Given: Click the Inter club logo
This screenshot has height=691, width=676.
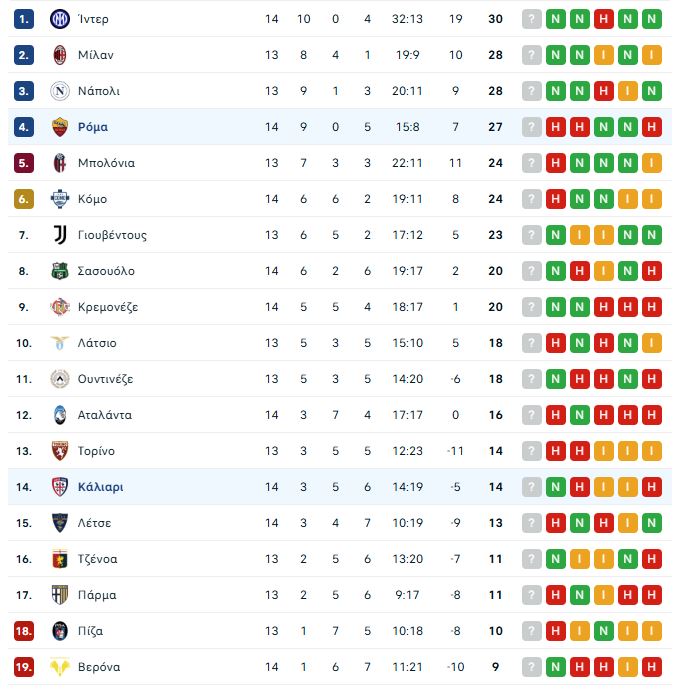Looking at the screenshot, I should pos(59,19).
